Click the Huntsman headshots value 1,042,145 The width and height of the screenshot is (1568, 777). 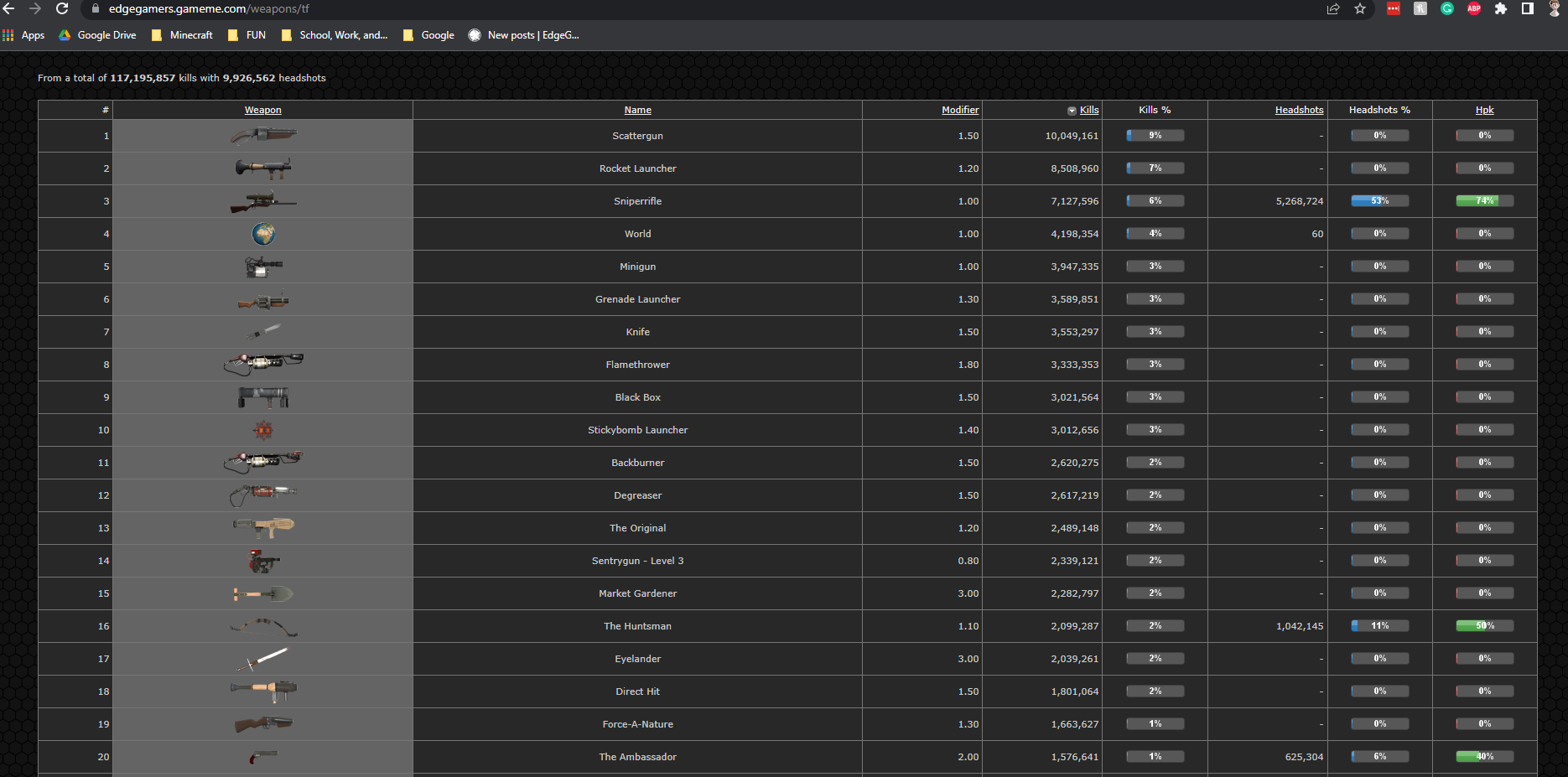[1300, 626]
